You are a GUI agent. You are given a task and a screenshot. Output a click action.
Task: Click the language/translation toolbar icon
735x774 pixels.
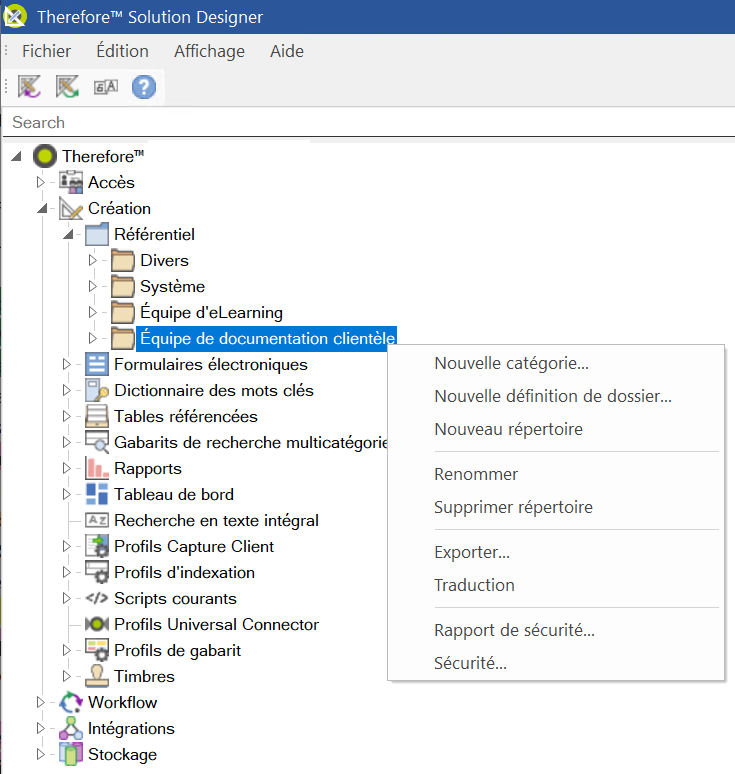pos(106,87)
